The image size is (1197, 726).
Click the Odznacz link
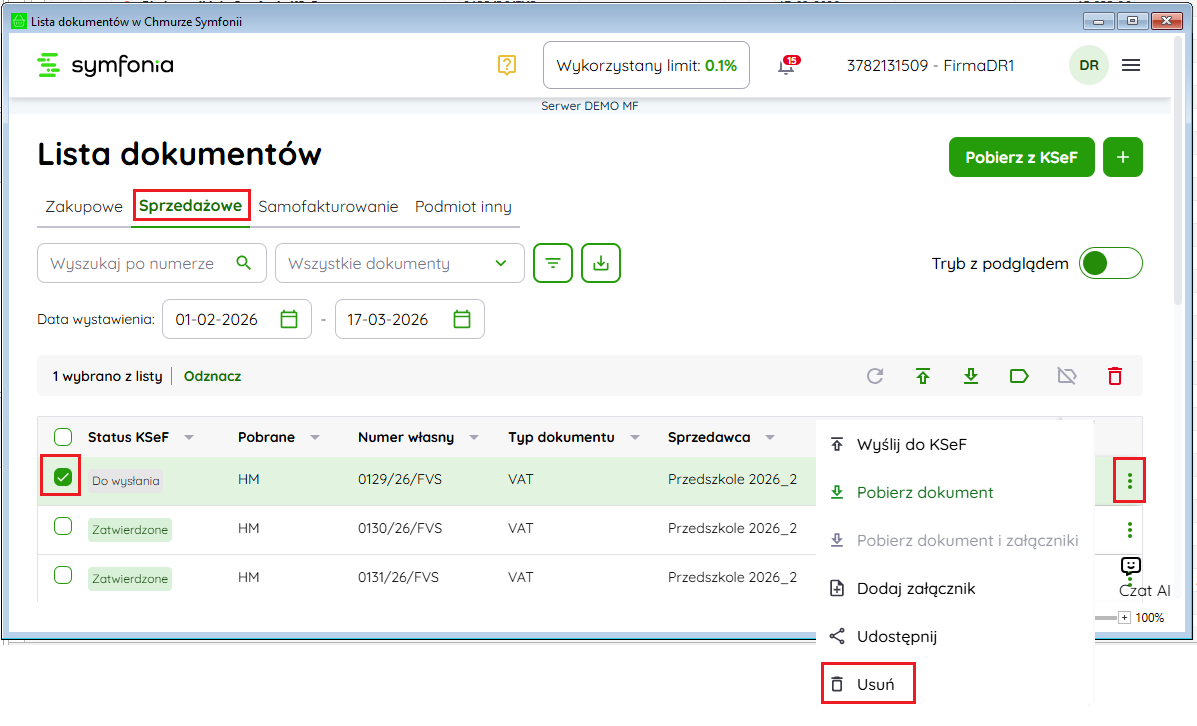tap(212, 377)
